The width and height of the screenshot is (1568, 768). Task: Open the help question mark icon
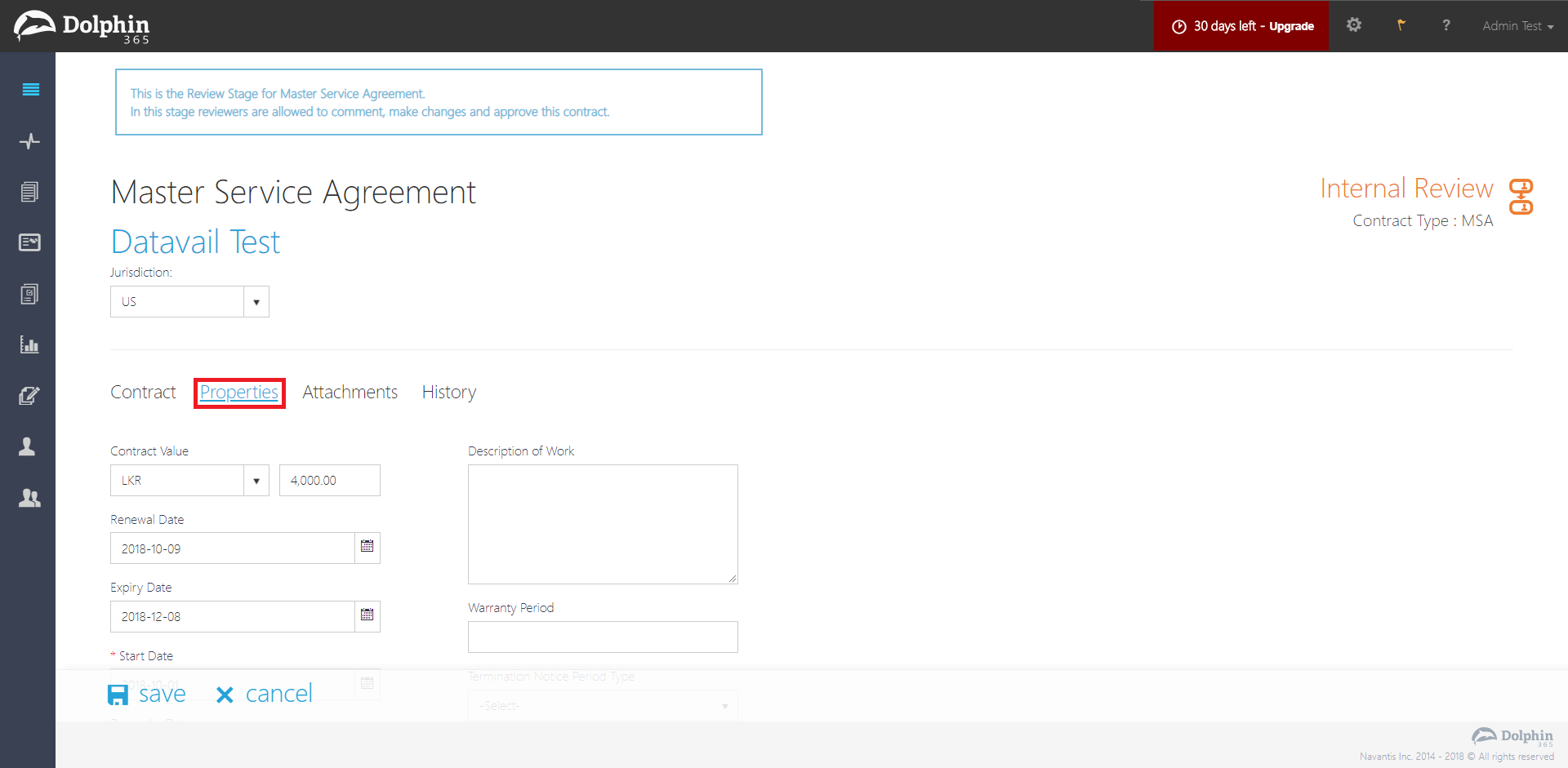point(1446,25)
